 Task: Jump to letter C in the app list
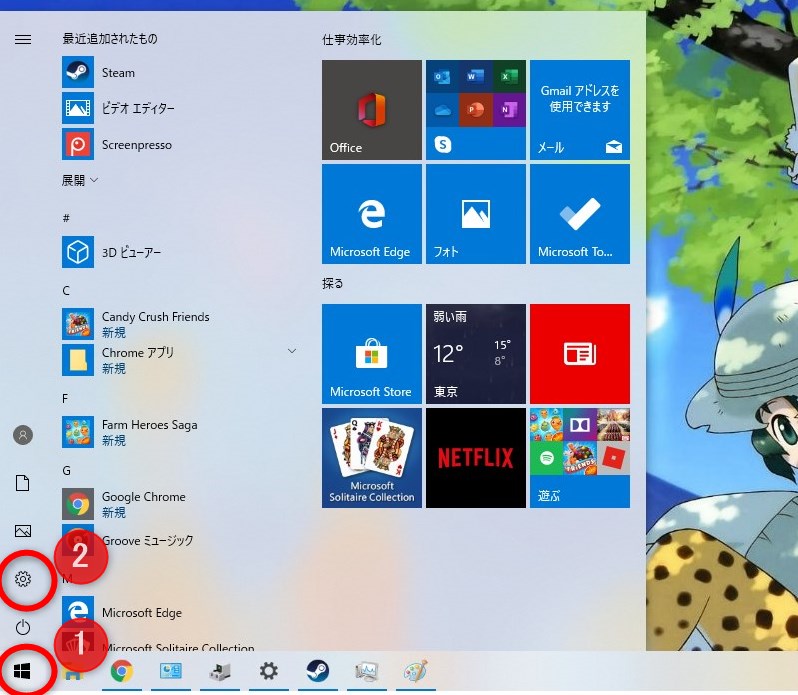click(66, 291)
